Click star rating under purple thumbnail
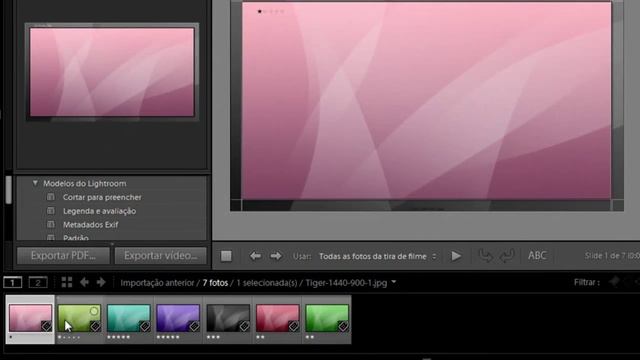This screenshot has height=360, width=640. (x=168, y=337)
